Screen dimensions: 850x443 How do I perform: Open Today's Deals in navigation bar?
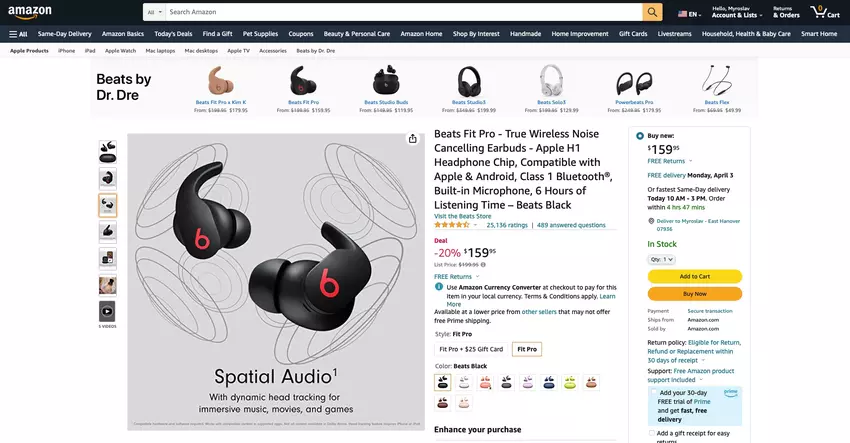173,34
